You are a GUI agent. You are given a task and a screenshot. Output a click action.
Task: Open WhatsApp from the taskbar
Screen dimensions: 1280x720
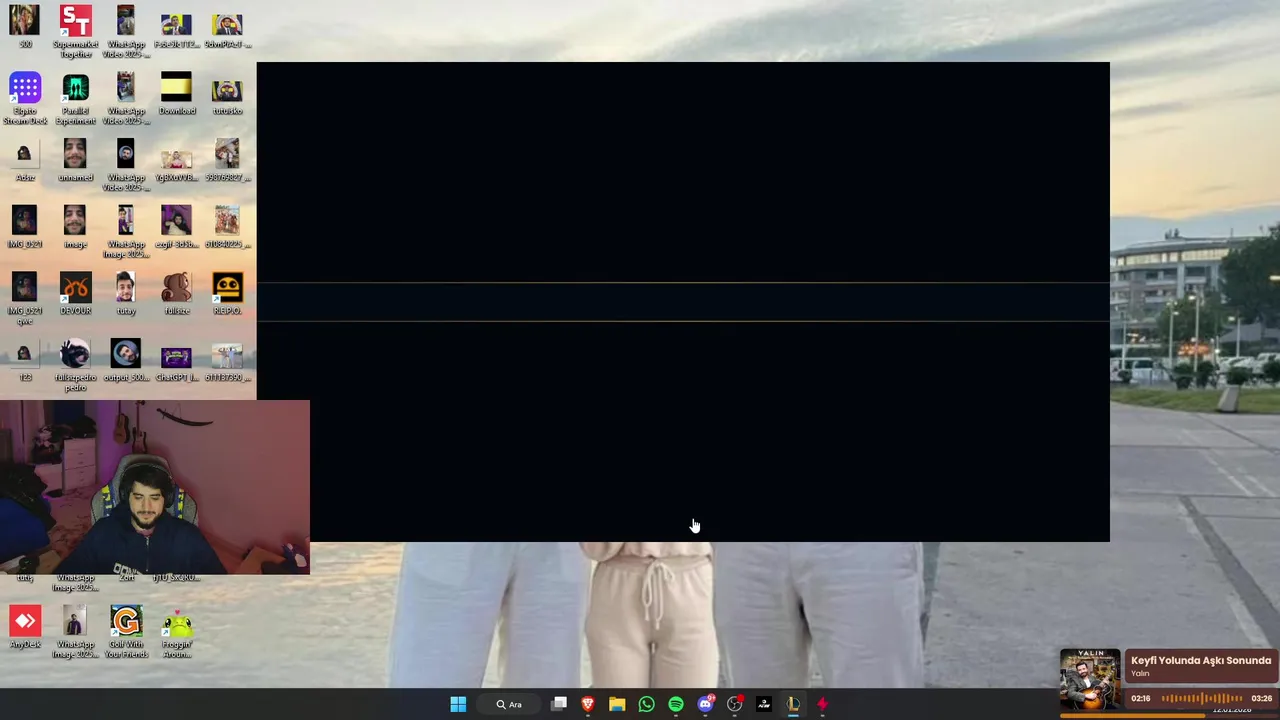646,704
